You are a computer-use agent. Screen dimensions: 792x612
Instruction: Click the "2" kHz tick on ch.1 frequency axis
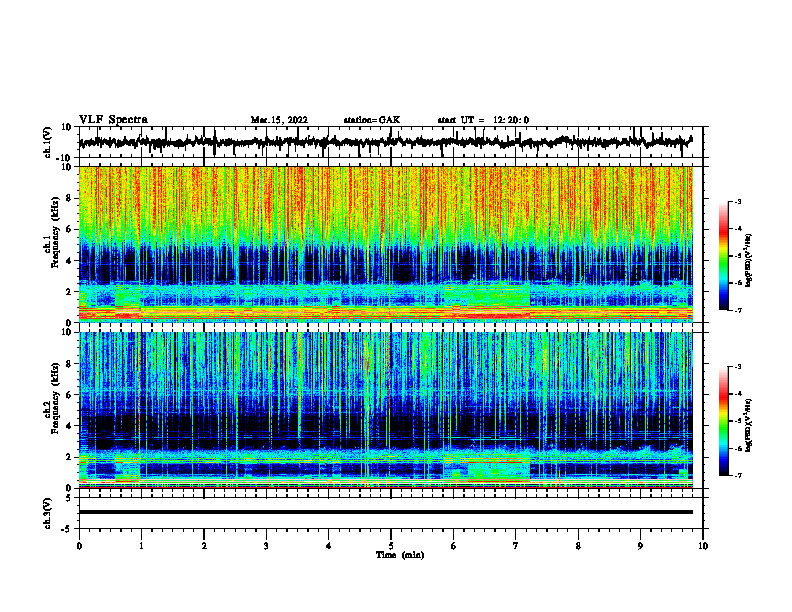69,292
